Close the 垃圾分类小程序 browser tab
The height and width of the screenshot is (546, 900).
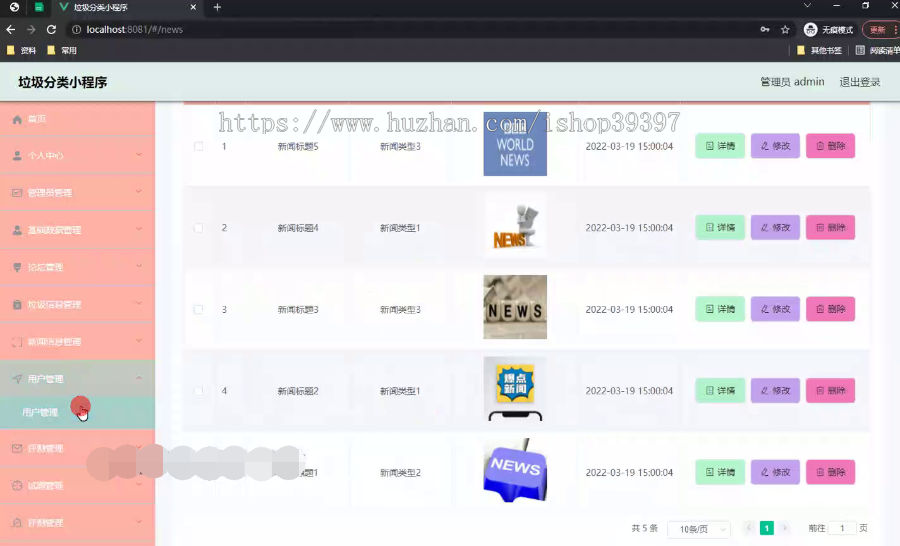tap(193, 7)
